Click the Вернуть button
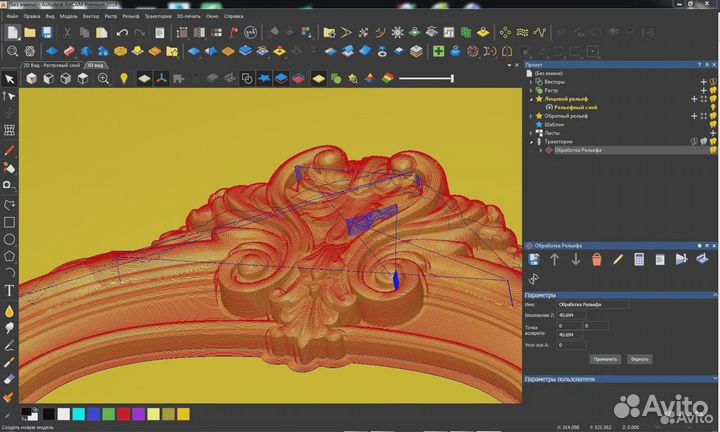 pos(640,357)
